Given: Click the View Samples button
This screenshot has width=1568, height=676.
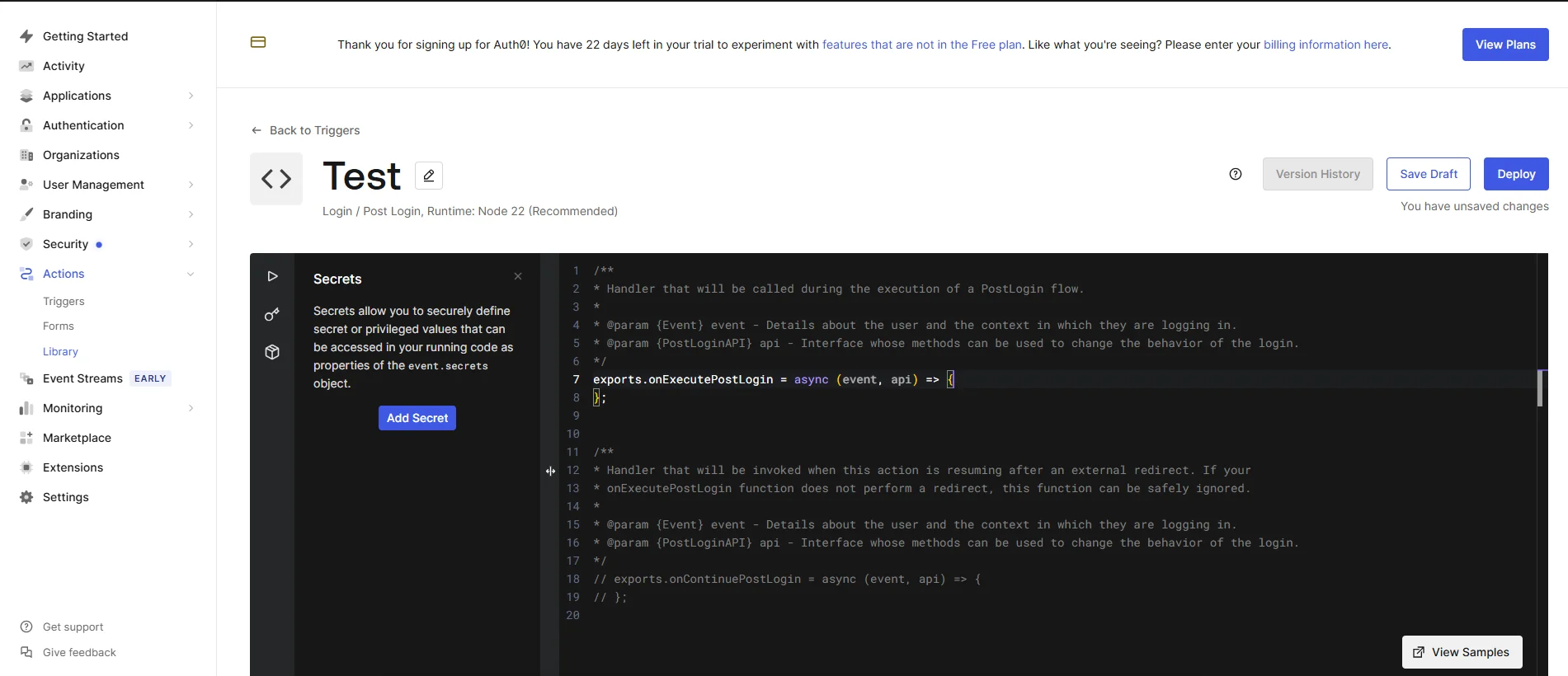Looking at the screenshot, I should pyautogui.click(x=1462, y=652).
